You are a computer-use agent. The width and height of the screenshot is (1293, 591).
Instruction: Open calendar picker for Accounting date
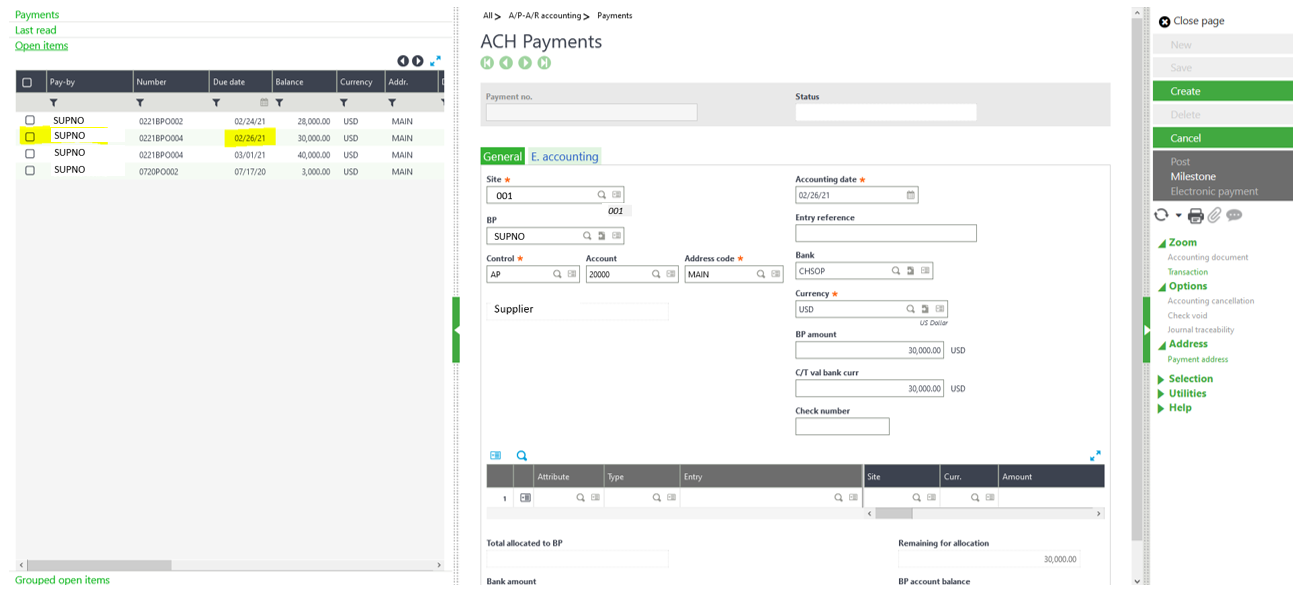pyautogui.click(x=910, y=195)
